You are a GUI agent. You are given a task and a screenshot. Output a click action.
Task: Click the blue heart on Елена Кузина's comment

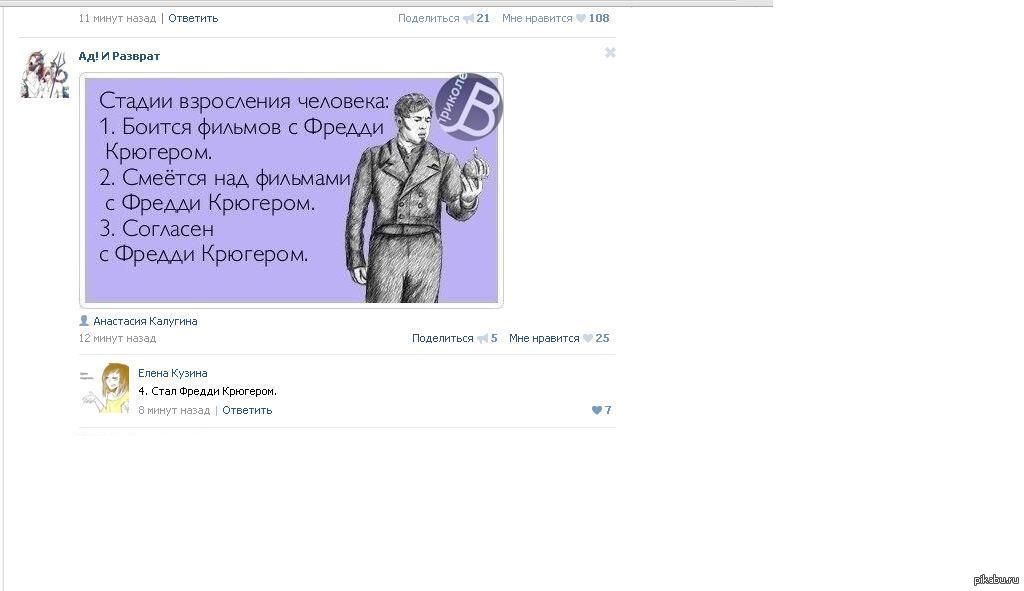coord(596,410)
